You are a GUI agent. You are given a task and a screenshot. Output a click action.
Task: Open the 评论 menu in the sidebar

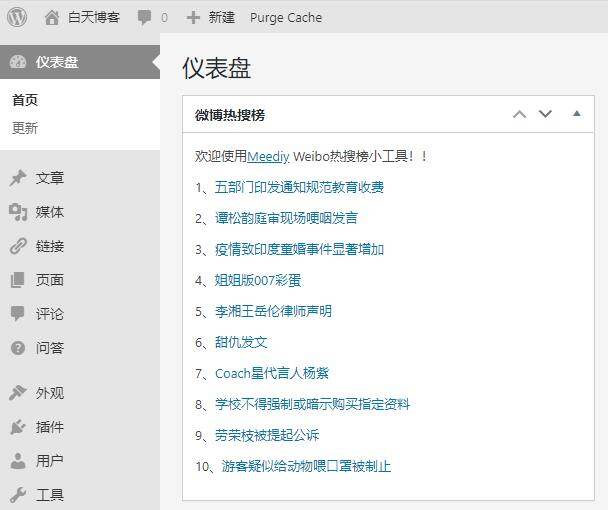point(50,314)
